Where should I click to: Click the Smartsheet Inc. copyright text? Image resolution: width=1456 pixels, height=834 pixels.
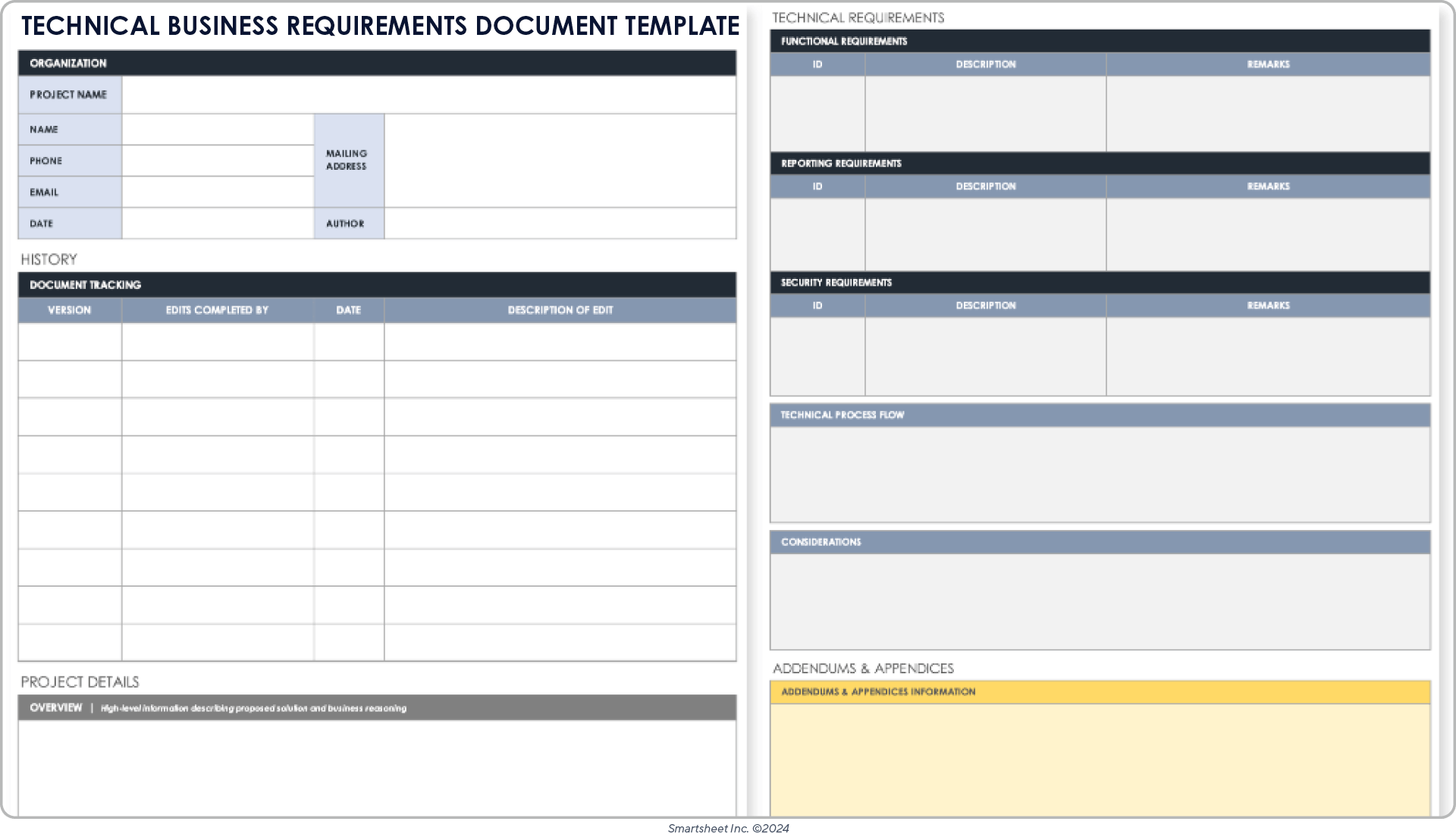pyautogui.click(x=728, y=828)
